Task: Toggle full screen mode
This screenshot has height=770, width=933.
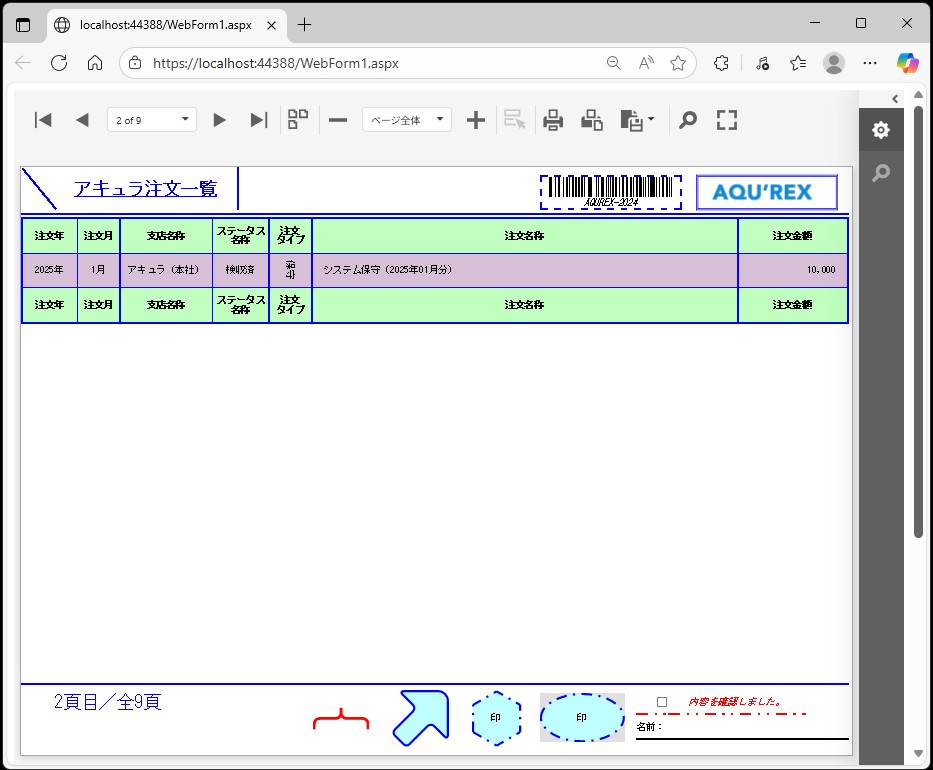Action: [x=727, y=120]
